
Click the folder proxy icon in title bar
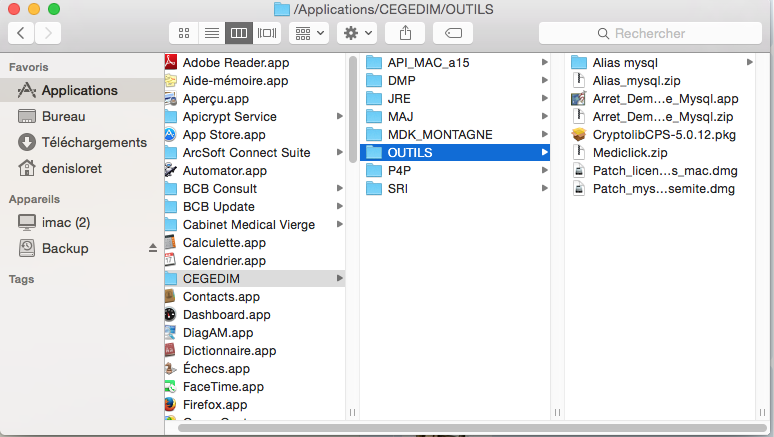282,9
